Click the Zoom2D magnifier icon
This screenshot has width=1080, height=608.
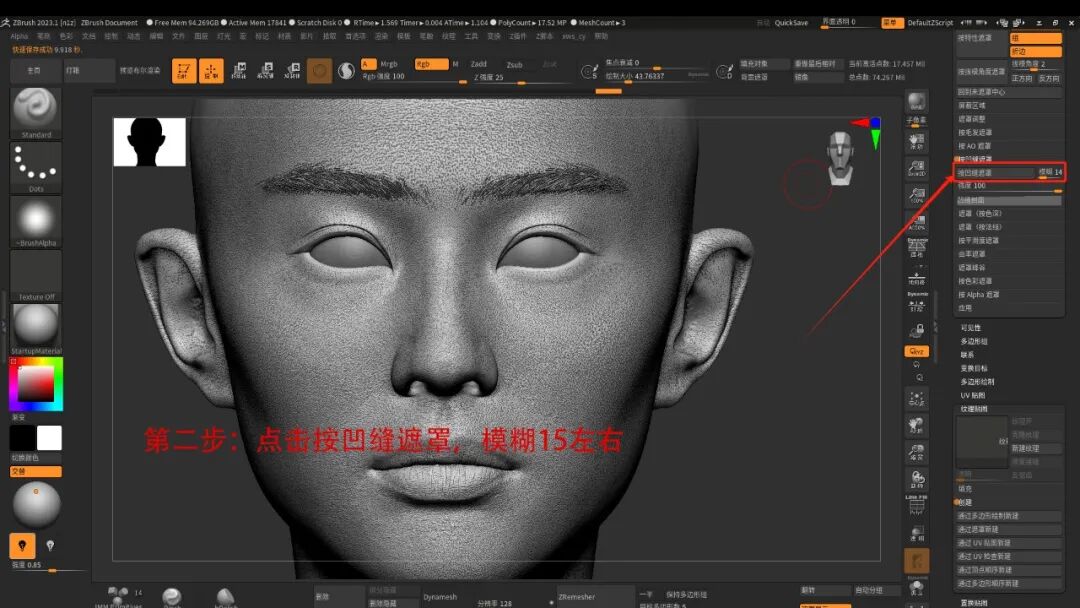click(x=917, y=169)
